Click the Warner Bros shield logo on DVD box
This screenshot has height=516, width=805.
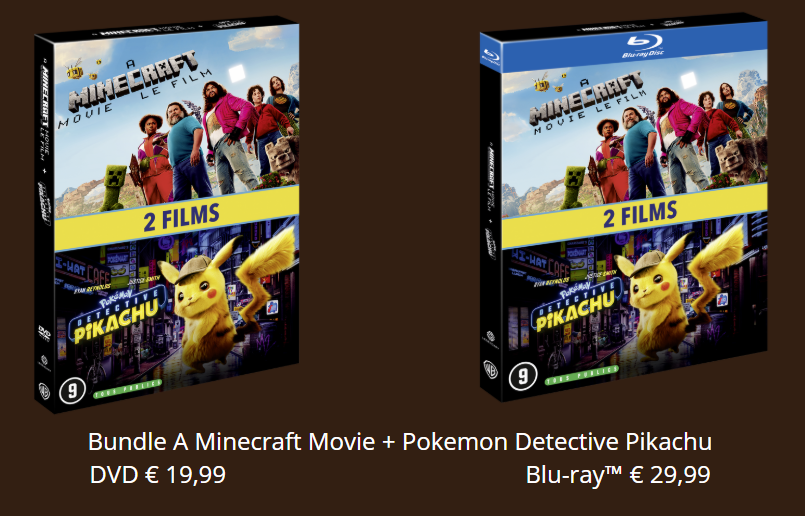point(44,391)
